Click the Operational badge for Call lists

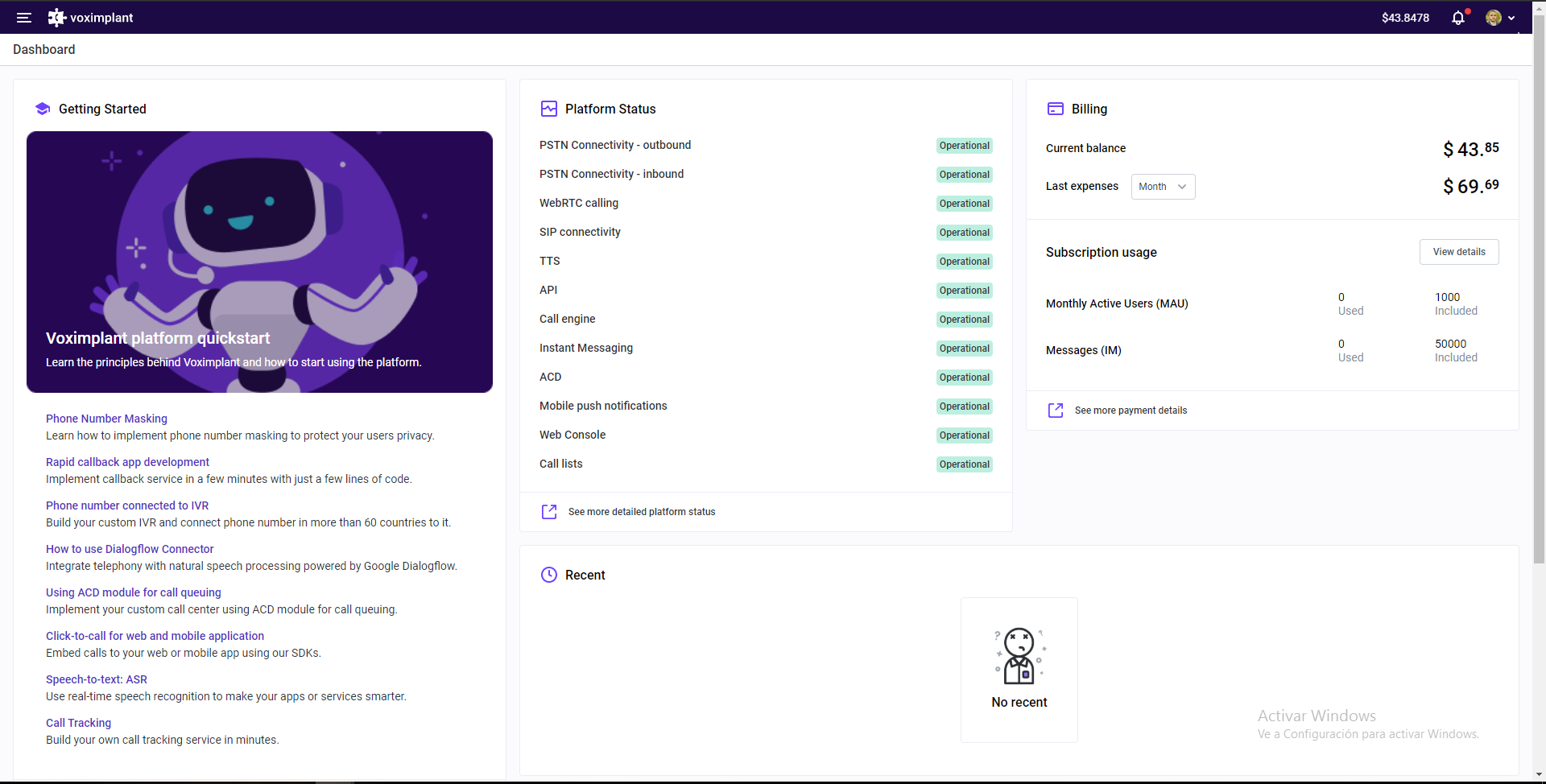[x=965, y=464]
